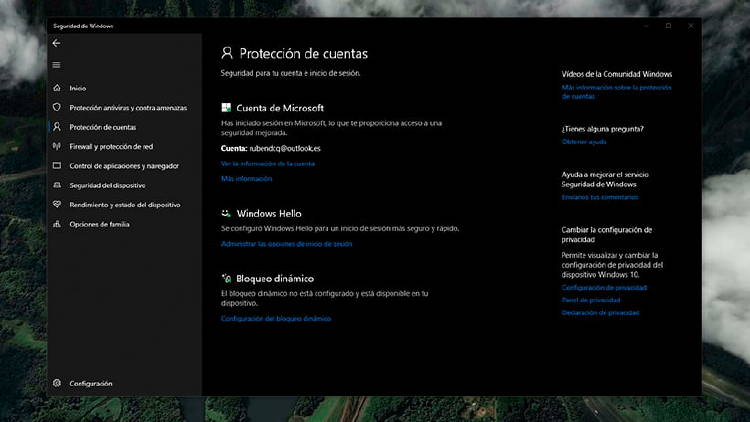The height and width of the screenshot is (422, 750).
Task: Click Más información under Cuenta de Microsoft
Action: [246, 178]
